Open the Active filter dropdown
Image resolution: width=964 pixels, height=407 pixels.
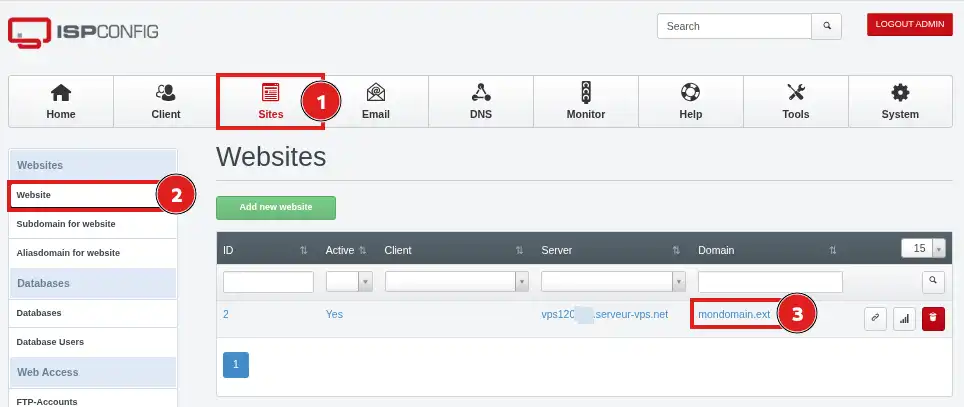[x=349, y=282]
